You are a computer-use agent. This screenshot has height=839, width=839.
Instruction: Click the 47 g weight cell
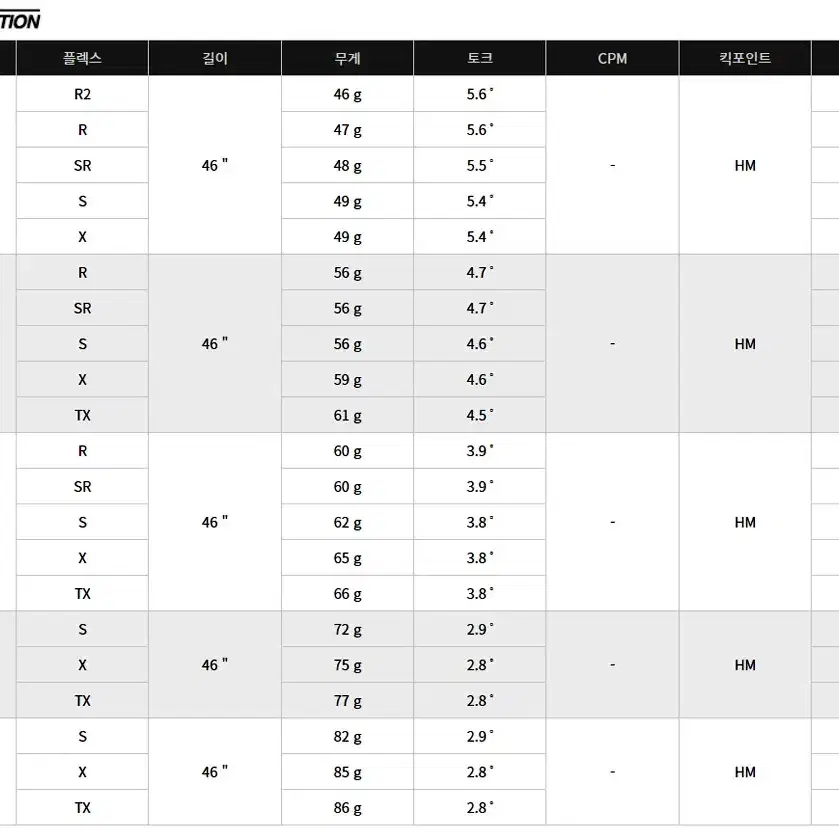point(347,129)
